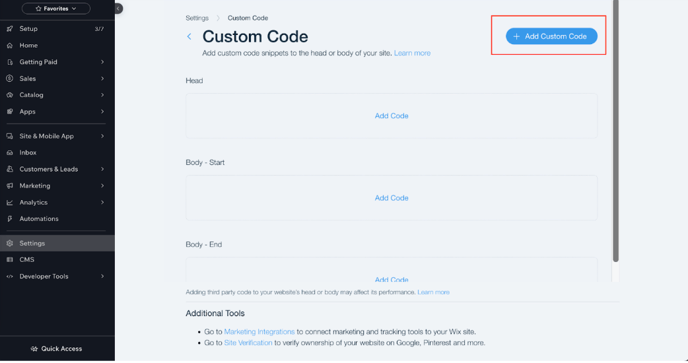Open the Favorites dropdown
Image resolution: width=688 pixels, height=363 pixels.
[56, 8]
